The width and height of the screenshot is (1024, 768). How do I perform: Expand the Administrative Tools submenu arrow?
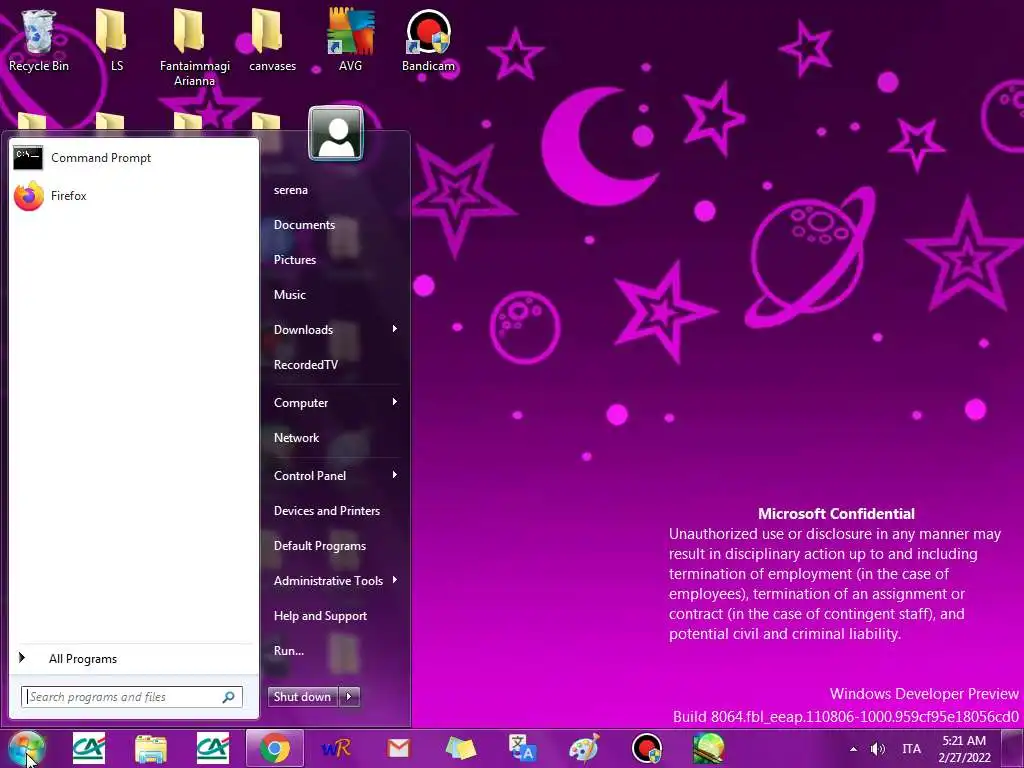coord(394,581)
